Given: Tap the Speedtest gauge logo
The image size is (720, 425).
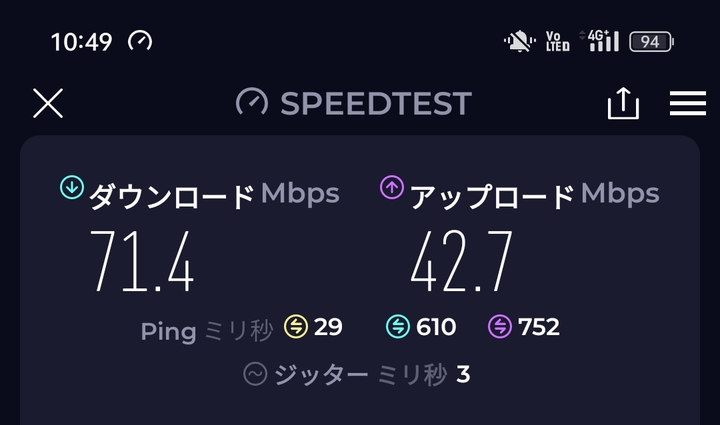Looking at the screenshot, I should coord(252,103).
